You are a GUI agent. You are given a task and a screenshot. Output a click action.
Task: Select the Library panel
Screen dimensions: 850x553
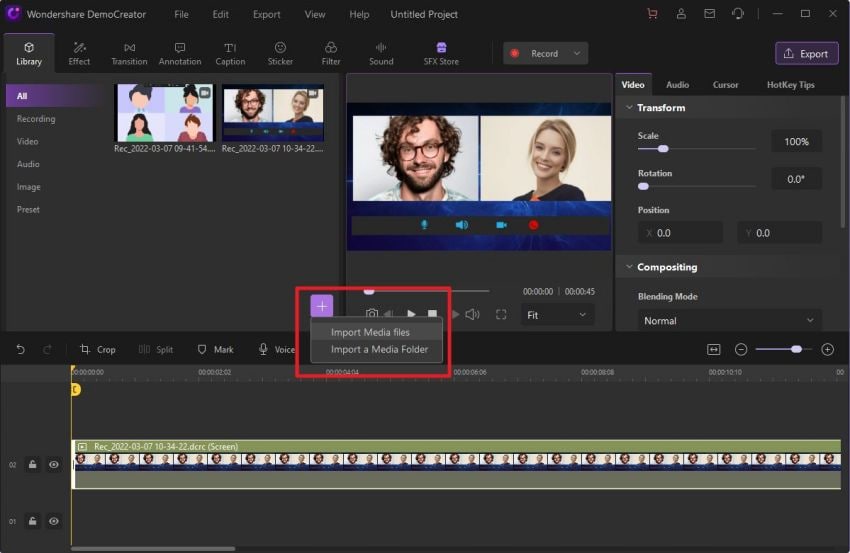pos(29,54)
